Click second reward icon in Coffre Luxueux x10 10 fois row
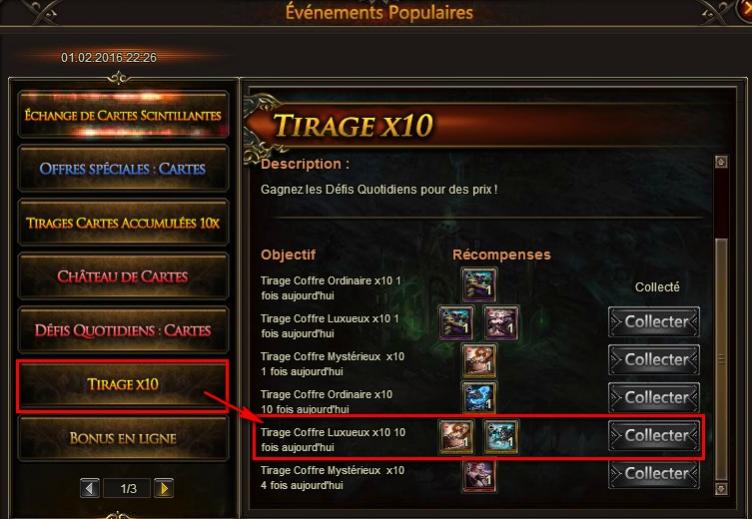 coord(501,436)
